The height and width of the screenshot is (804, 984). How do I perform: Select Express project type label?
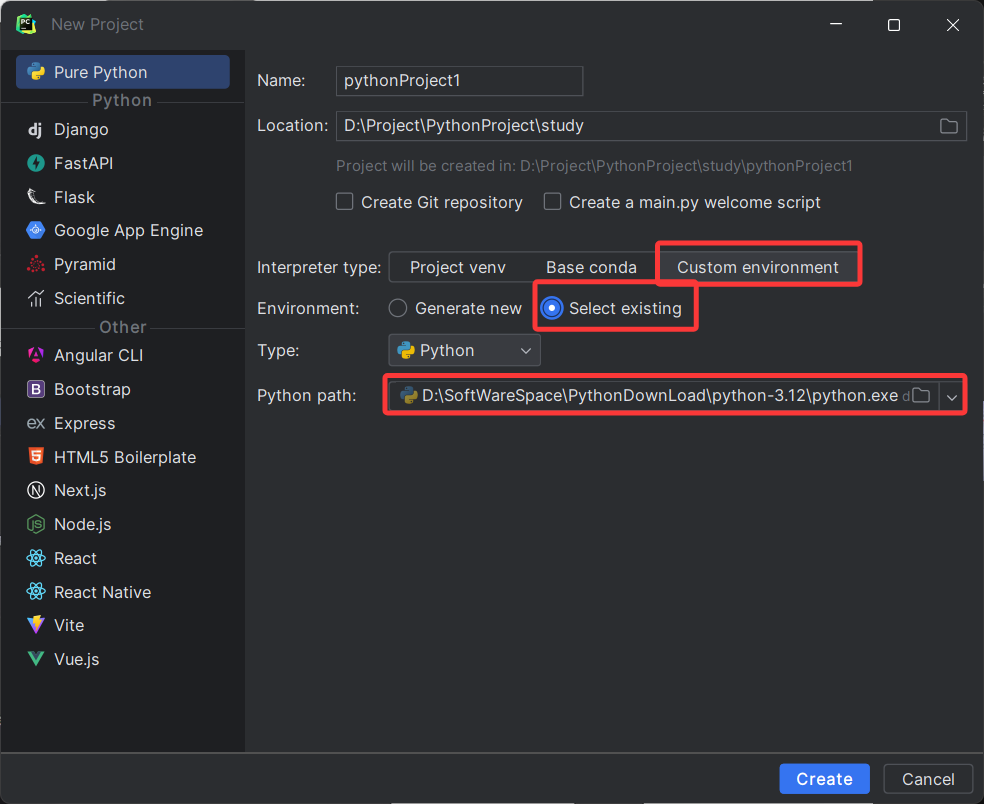85,423
